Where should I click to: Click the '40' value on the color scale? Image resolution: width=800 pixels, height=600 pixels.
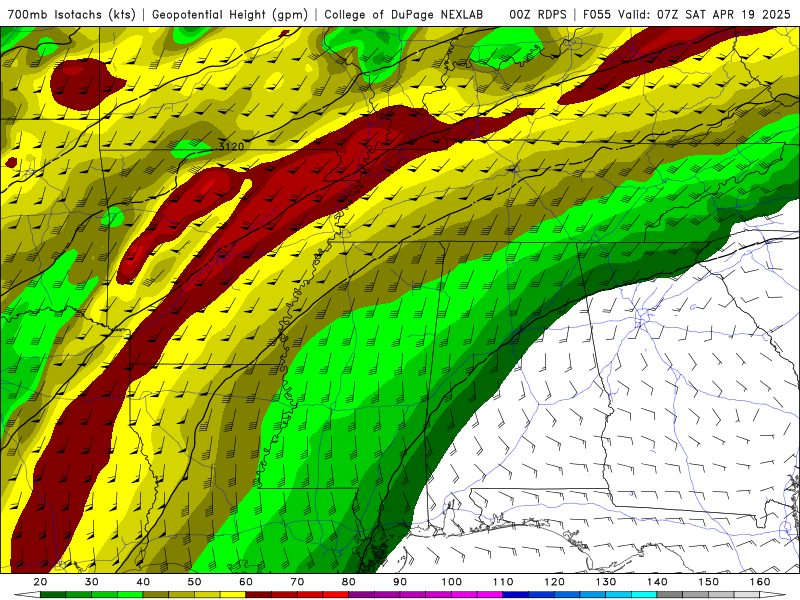(143, 582)
